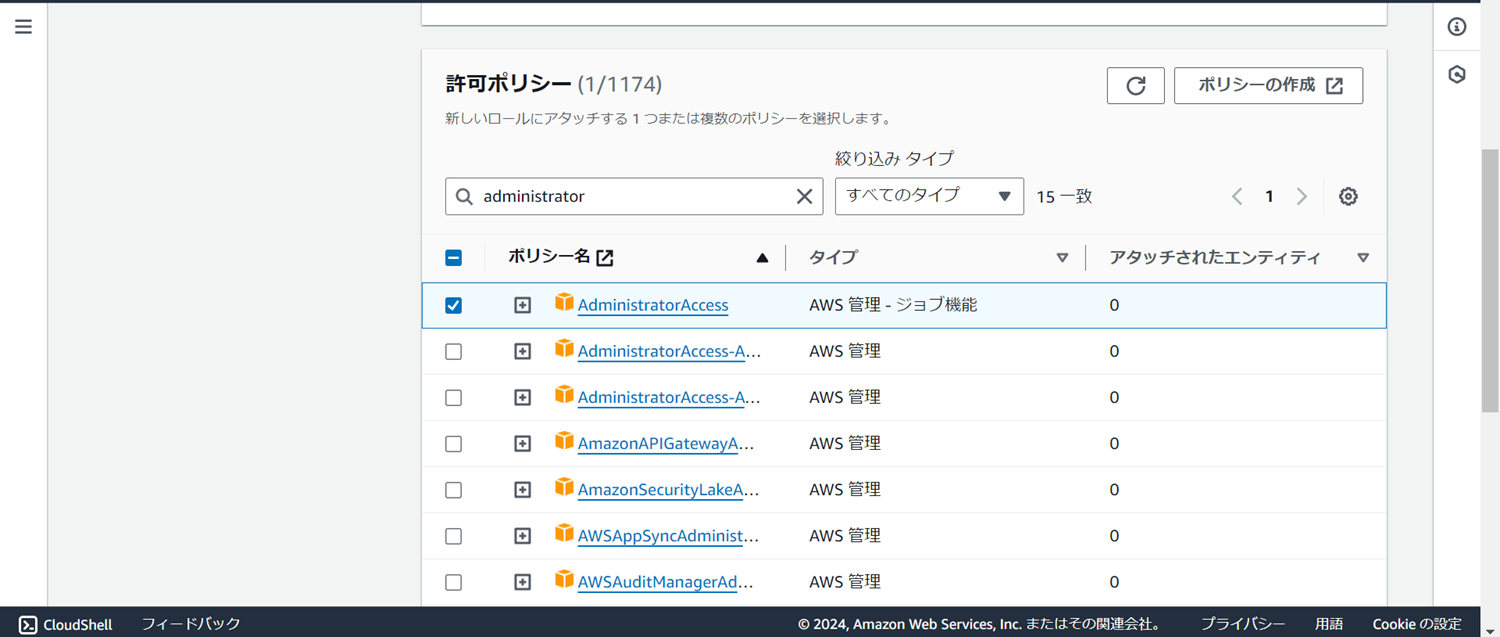Open Cookie の設定 footer link

(x=1417, y=624)
